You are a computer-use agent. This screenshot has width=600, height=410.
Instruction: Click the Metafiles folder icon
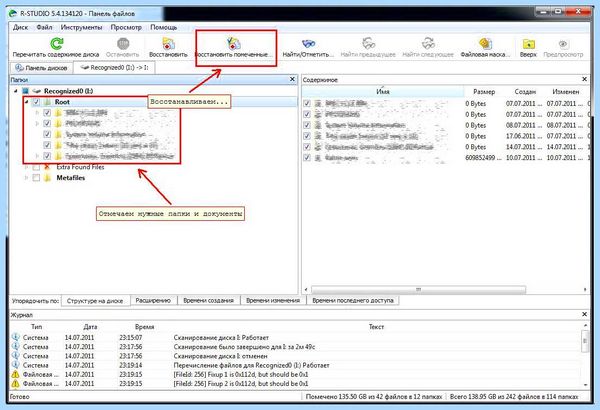pos(47,178)
